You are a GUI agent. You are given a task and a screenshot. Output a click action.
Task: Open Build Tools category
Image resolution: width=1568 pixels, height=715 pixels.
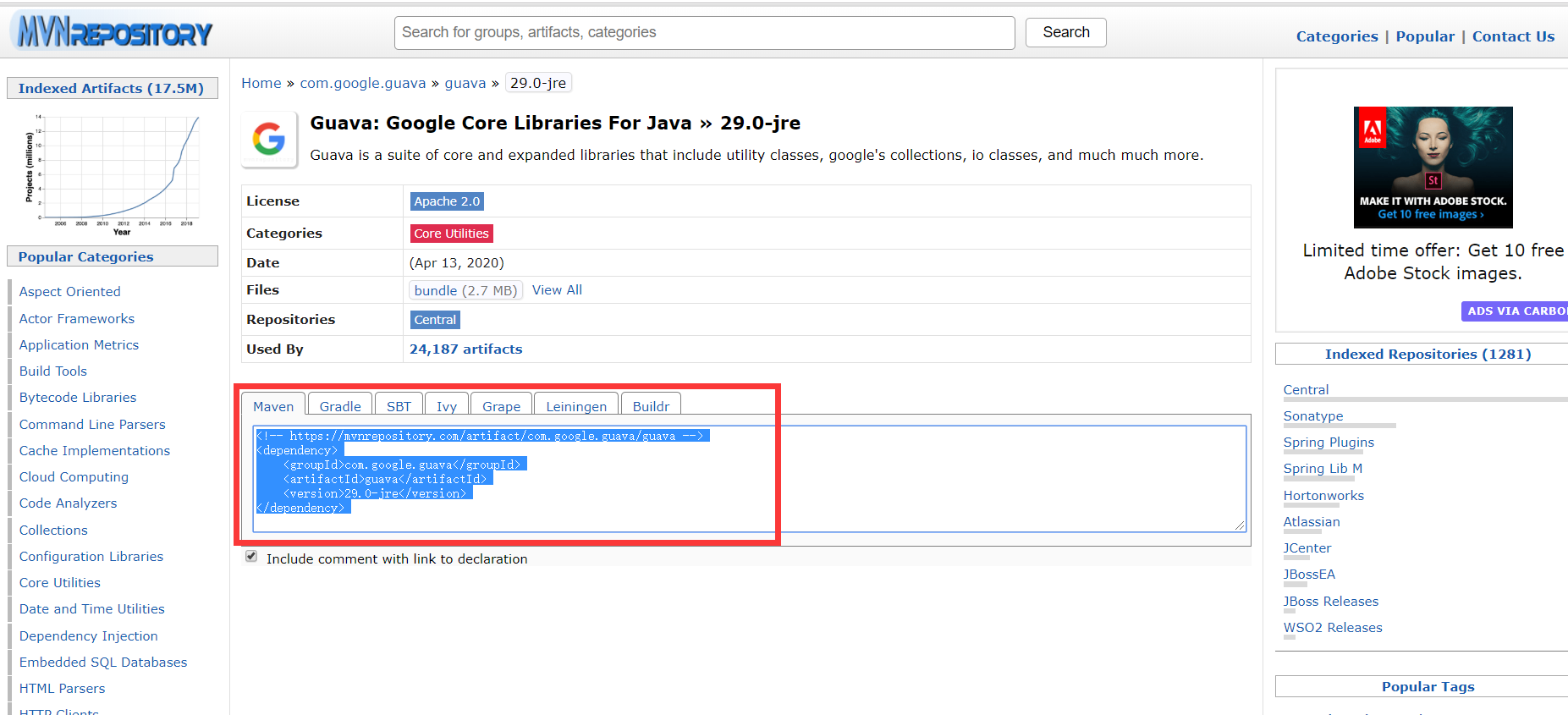click(x=53, y=371)
